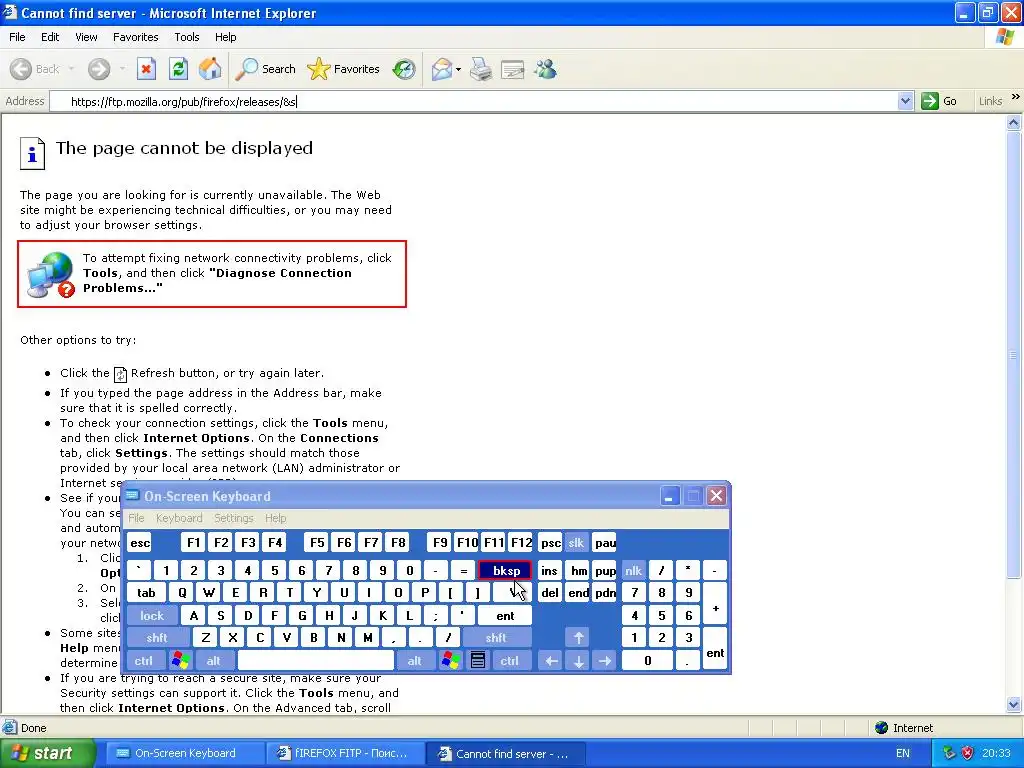Click the psc print screen key
1024x768 pixels.
point(551,543)
